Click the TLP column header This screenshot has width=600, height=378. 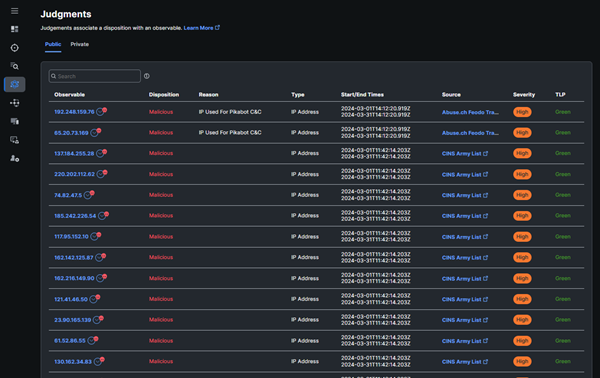(x=560, y=94)
